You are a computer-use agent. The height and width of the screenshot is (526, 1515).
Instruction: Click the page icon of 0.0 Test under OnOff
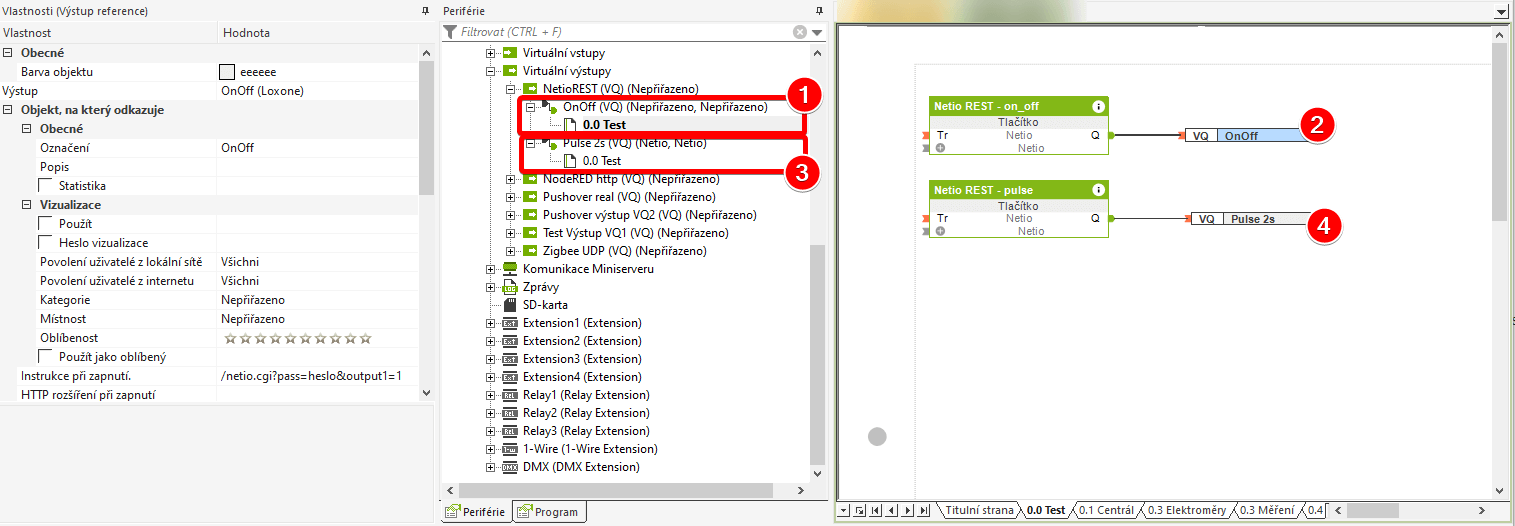click(x=570, y=125)
